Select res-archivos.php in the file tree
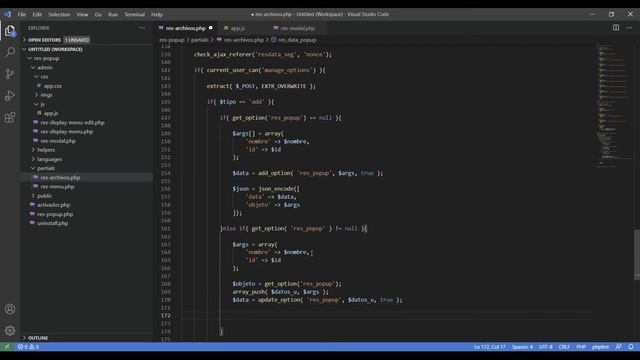The width and height of the screenshot is (640, 360). 60,178
